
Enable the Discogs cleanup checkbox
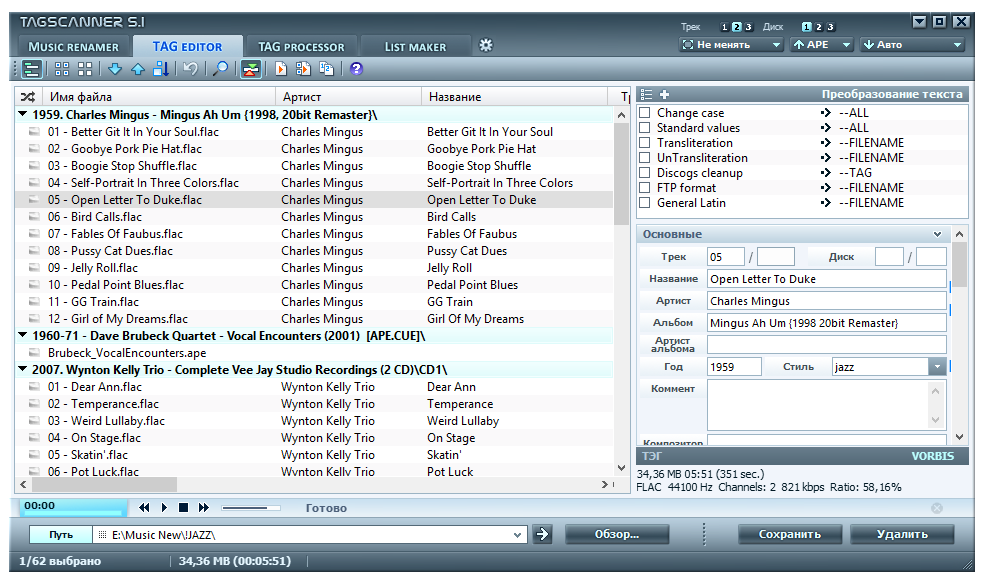click(x=645, y=173)
